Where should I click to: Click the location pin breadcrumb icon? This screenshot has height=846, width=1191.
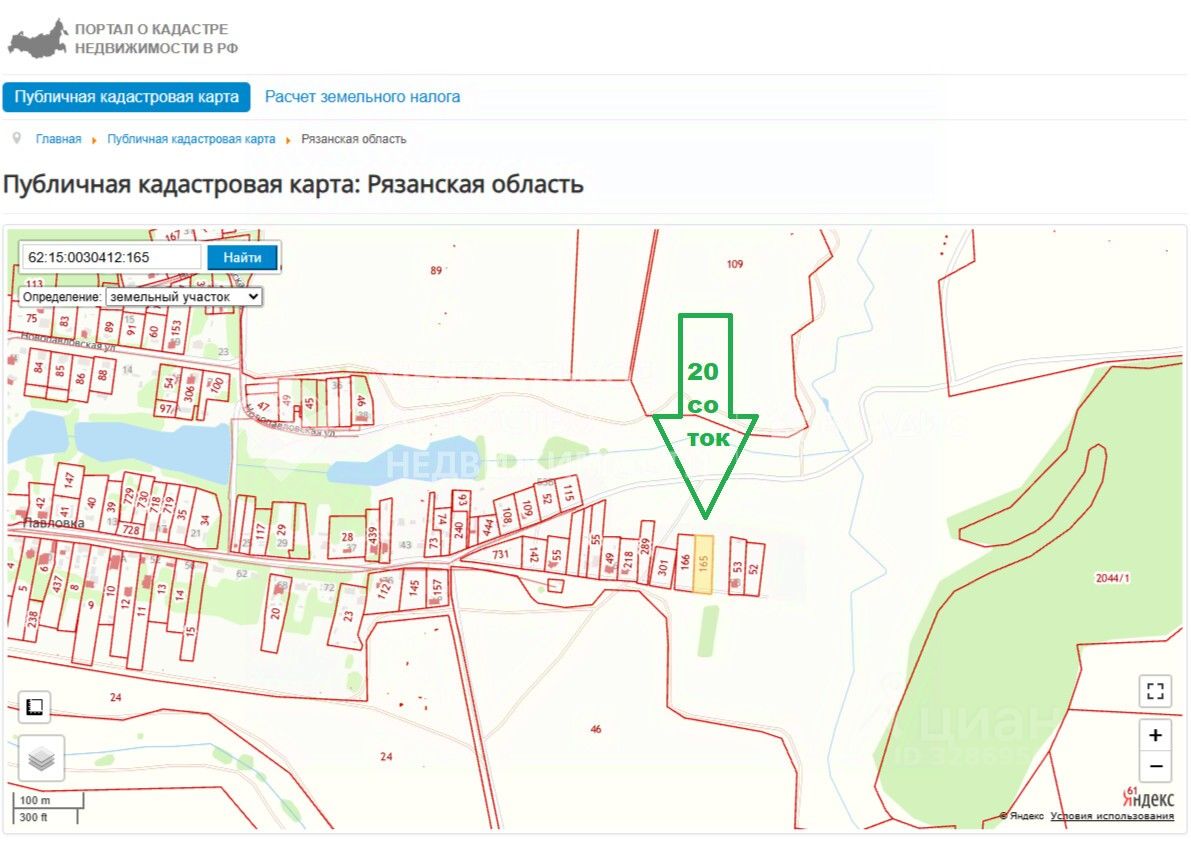[x=17, y=138]
